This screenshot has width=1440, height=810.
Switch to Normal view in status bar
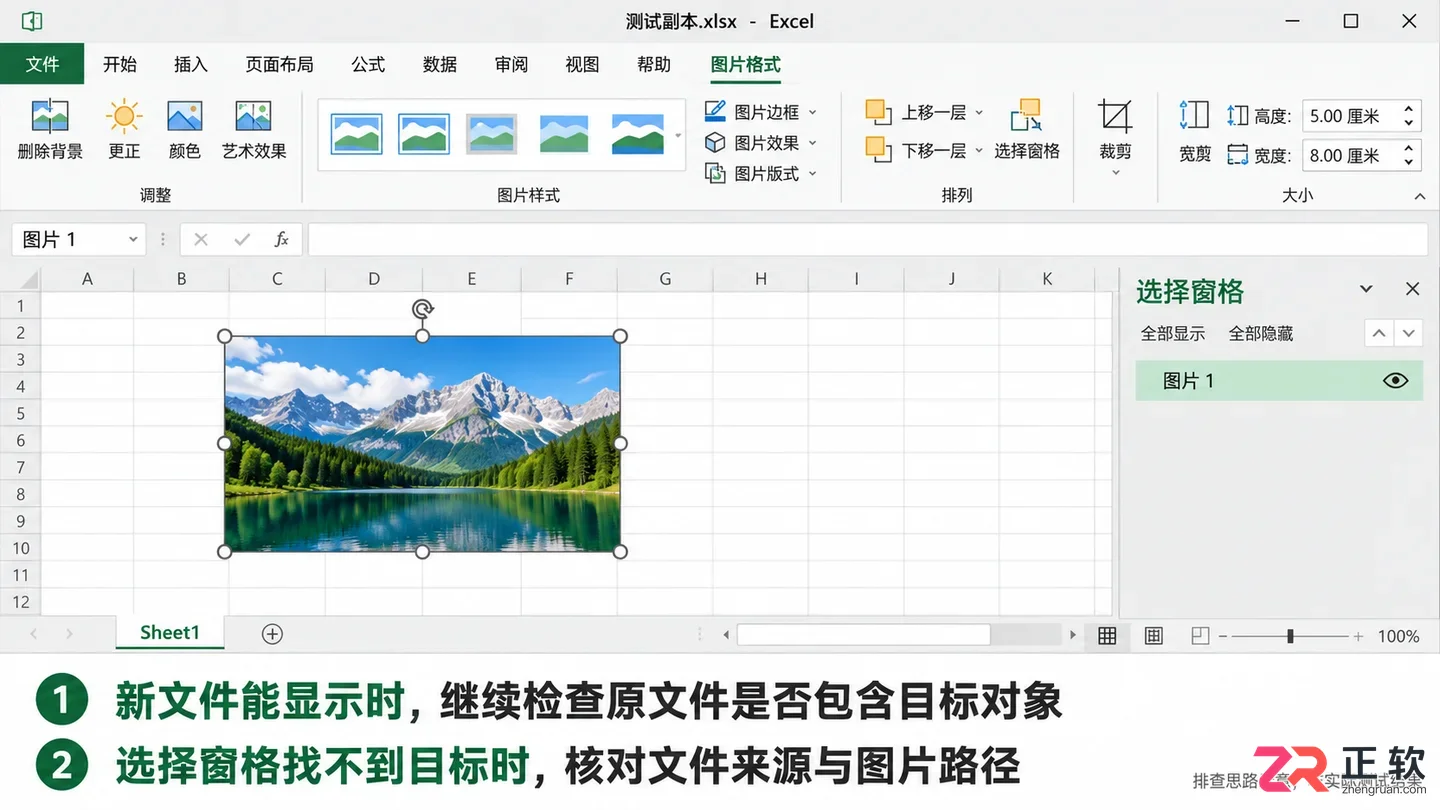coord(1107,636)
